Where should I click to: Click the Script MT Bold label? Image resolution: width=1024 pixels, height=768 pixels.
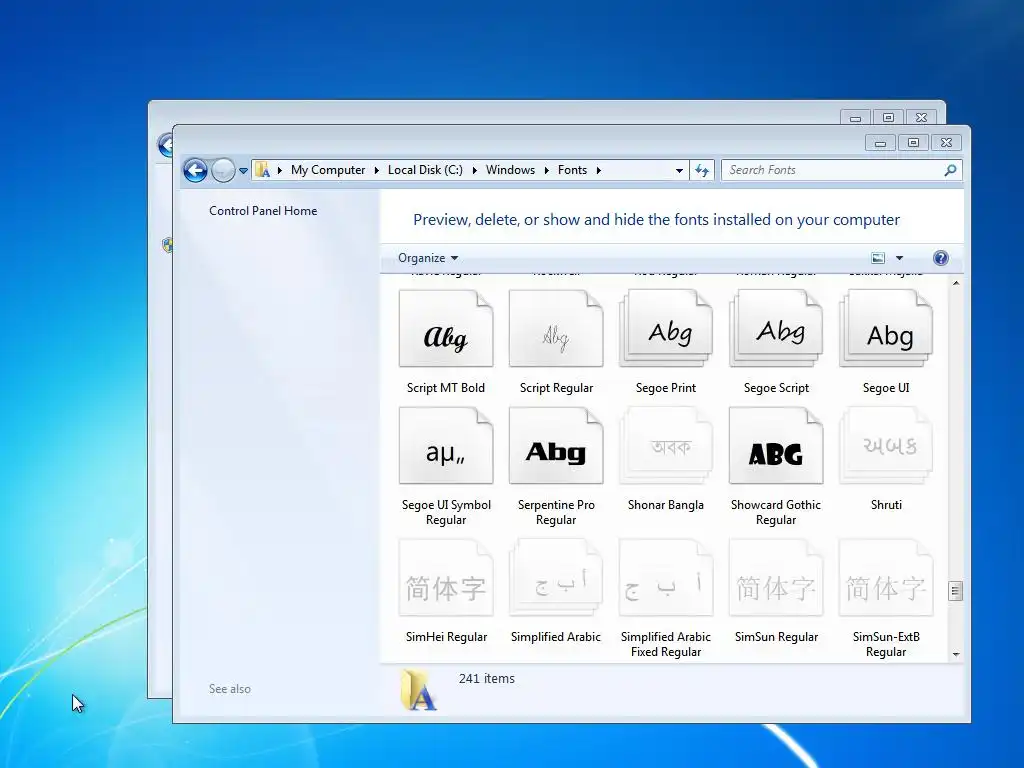(446, 388)
